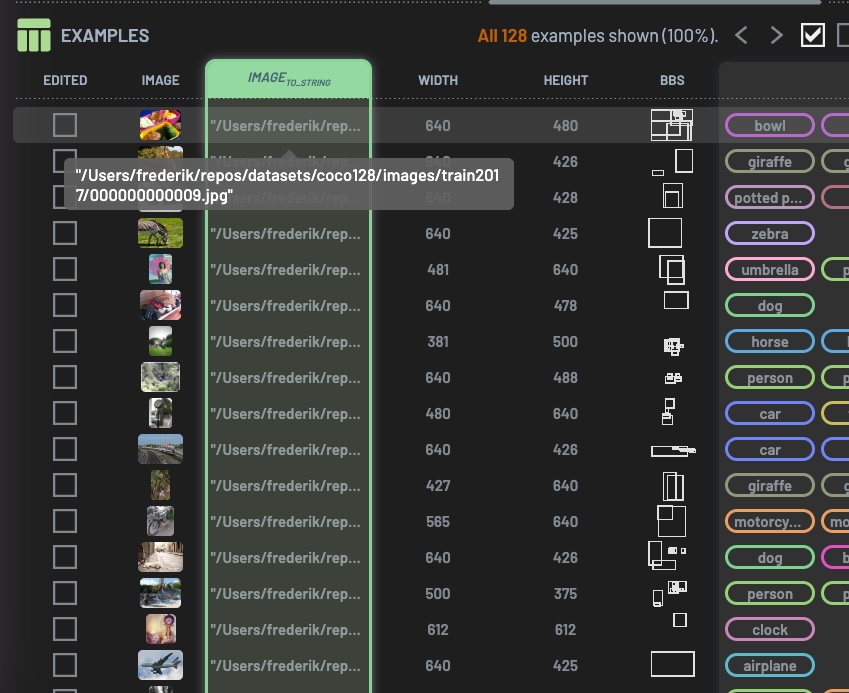Go to the next examples page arrow
Image resolution: width=849 pixels, height=693 pixels.
776,36
